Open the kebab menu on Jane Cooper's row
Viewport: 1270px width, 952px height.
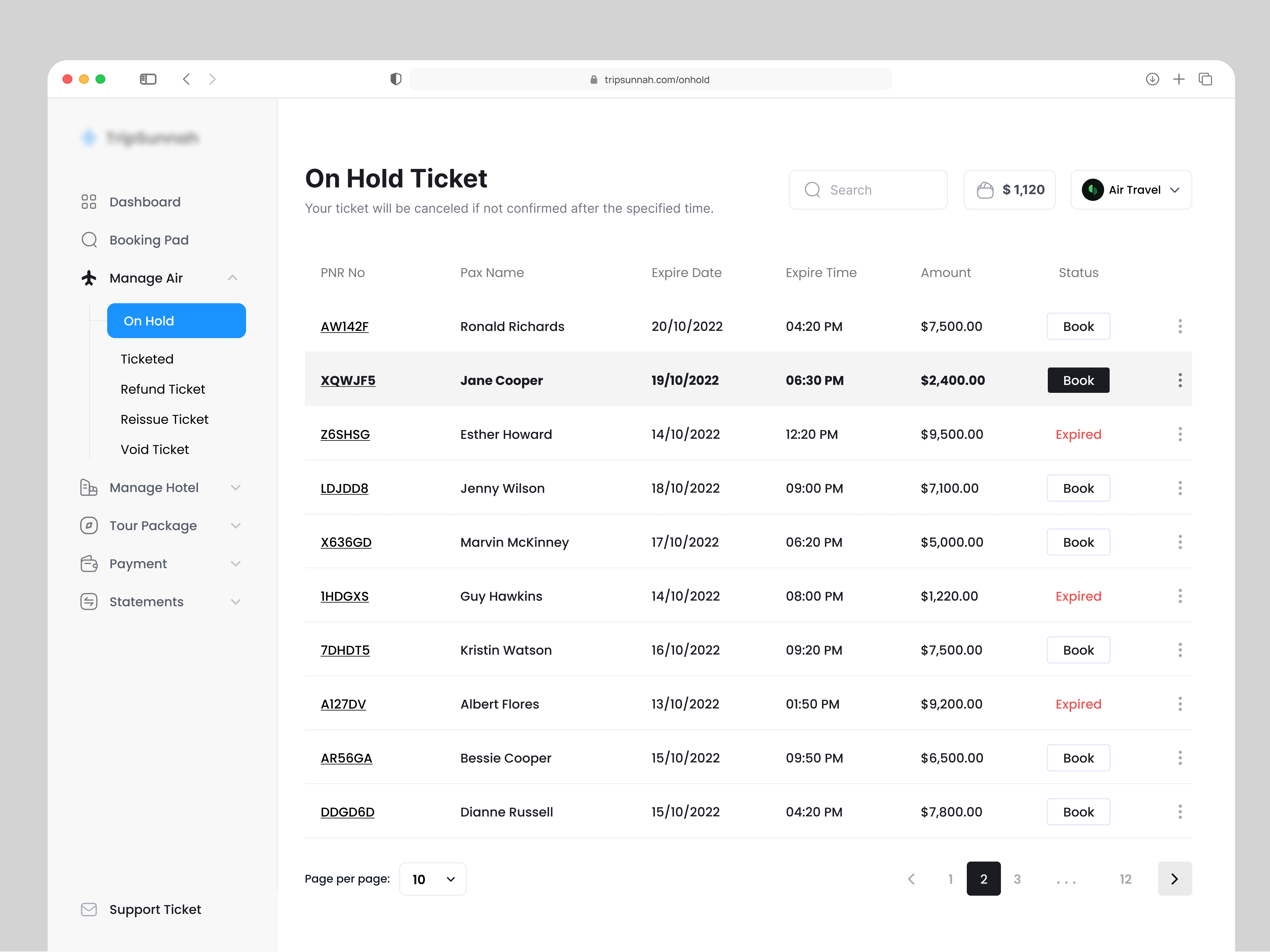pos(1180,380)
